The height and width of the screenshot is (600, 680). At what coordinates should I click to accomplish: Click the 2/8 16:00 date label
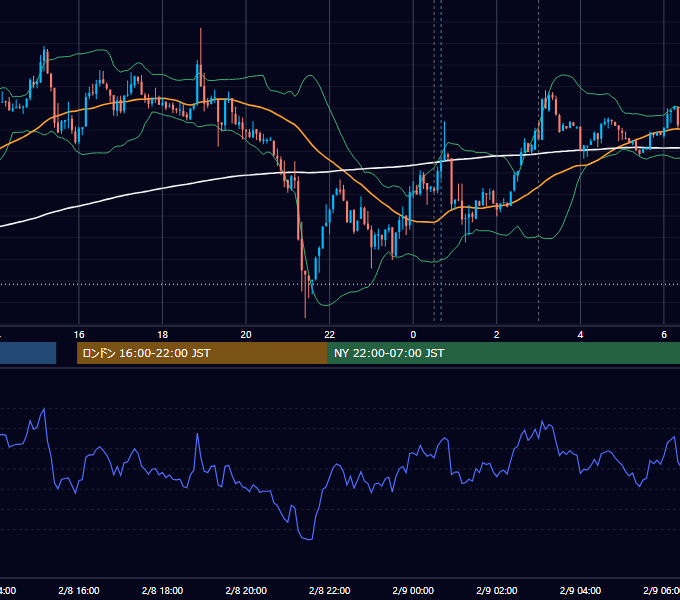point(79,590)
